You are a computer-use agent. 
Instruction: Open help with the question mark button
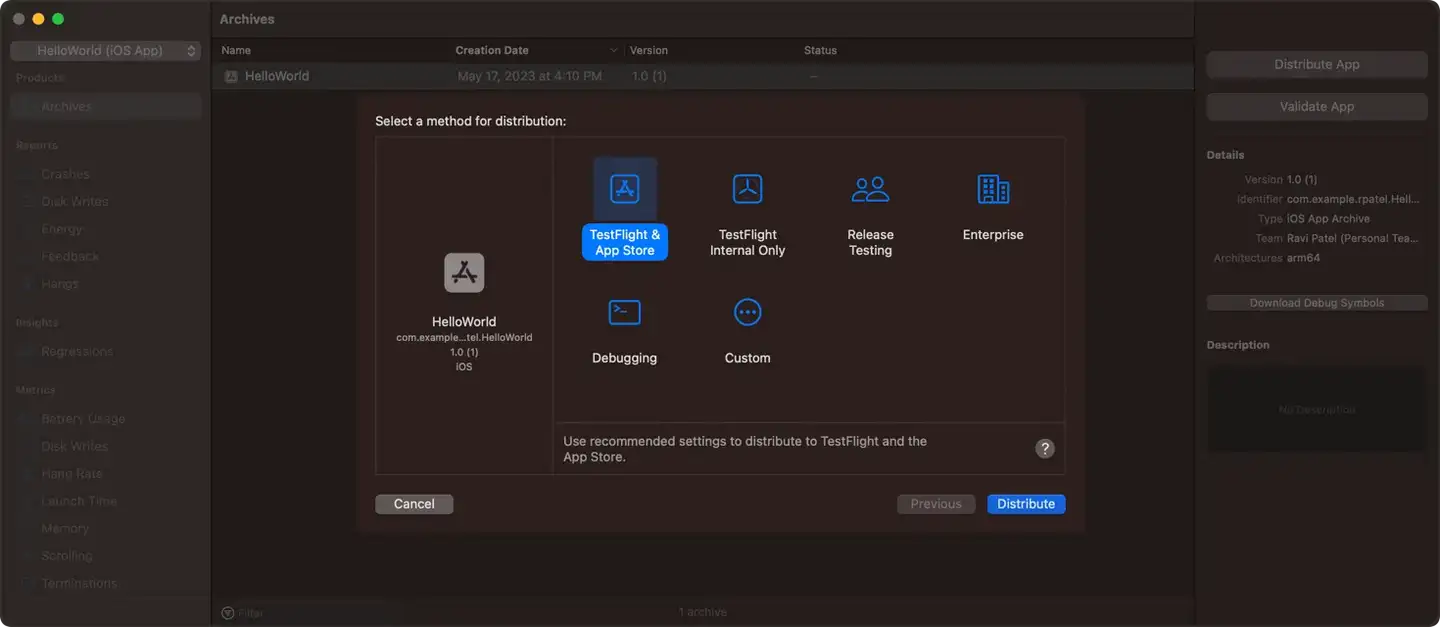pos(1045,449)
